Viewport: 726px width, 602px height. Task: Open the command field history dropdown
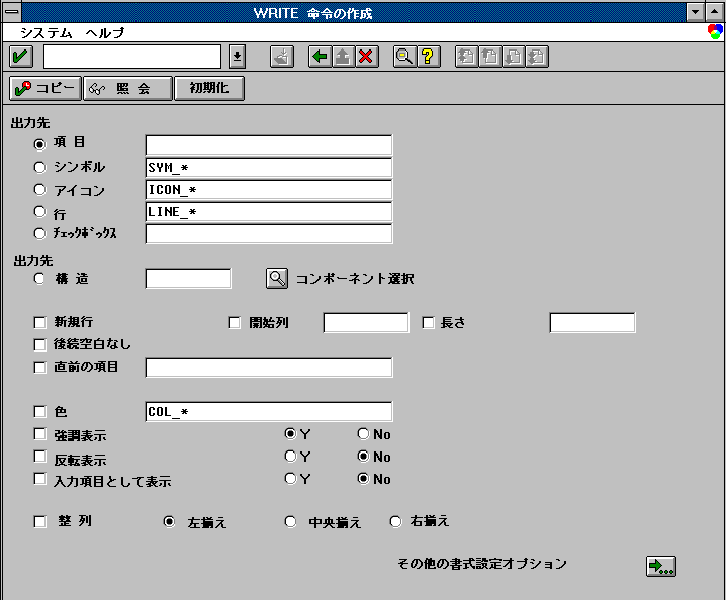237,57
